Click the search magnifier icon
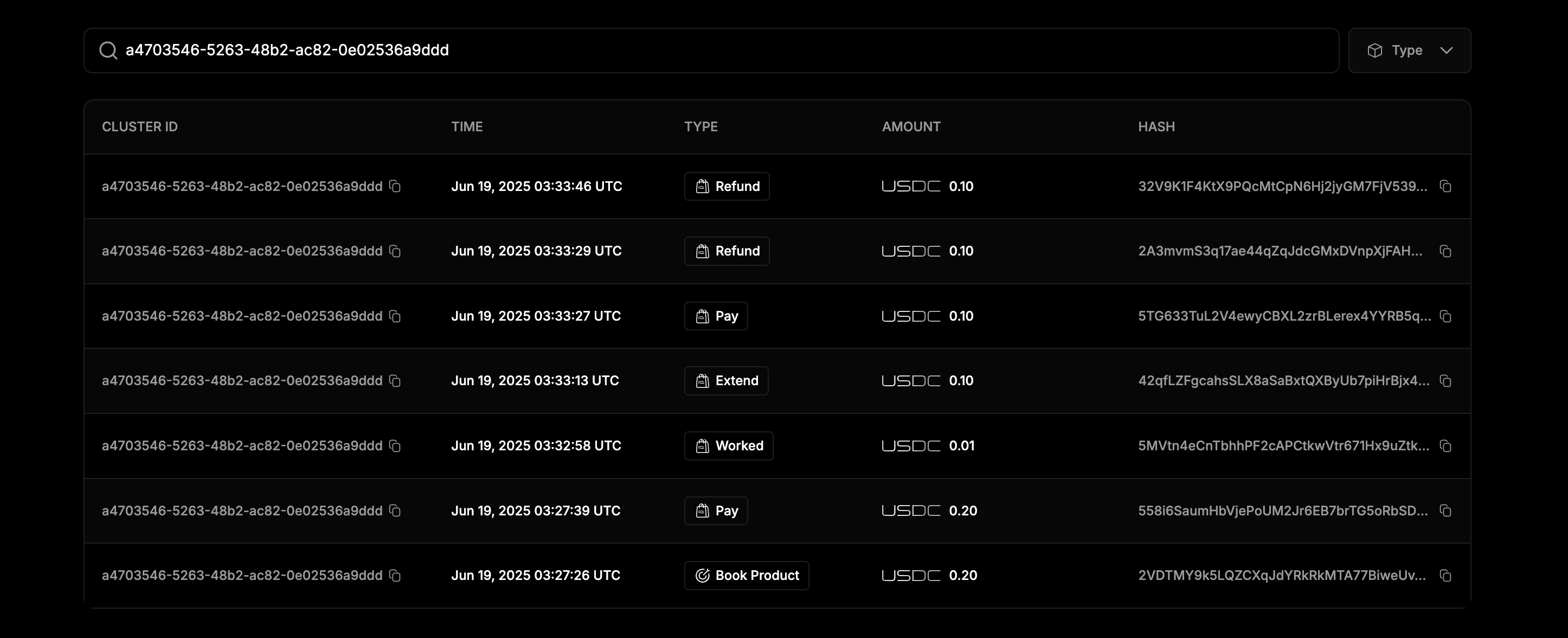The width and height of the screenshot is (1568, 638). [108, 50]
